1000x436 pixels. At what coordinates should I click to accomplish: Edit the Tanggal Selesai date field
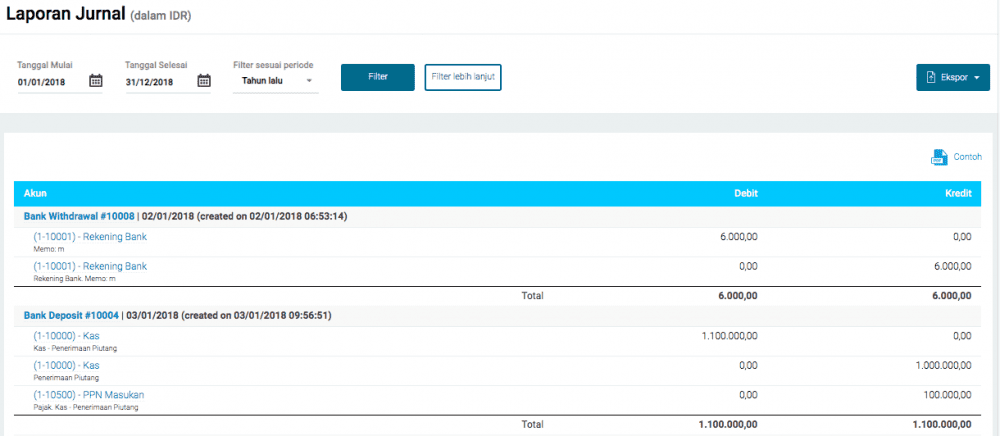(x=159, y=82)
